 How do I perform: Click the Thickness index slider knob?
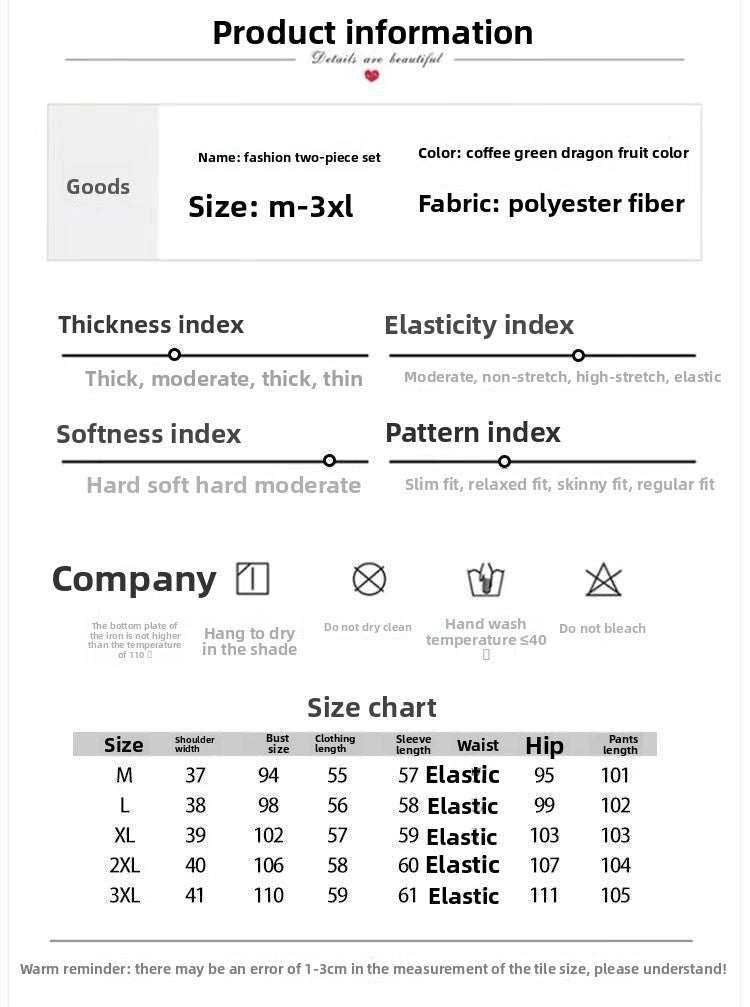tap(175, 355)
